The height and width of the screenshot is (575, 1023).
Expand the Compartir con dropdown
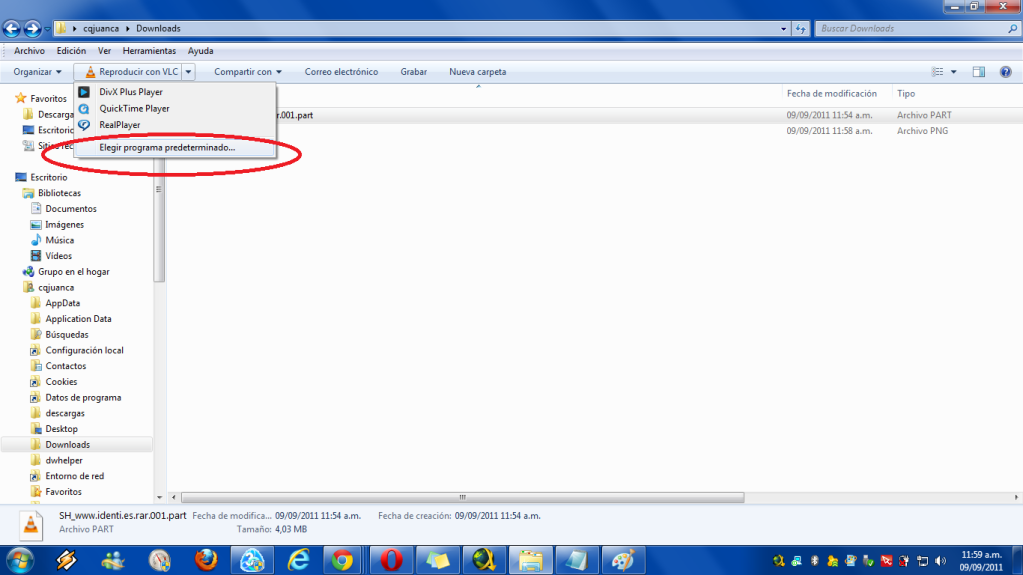248,72
